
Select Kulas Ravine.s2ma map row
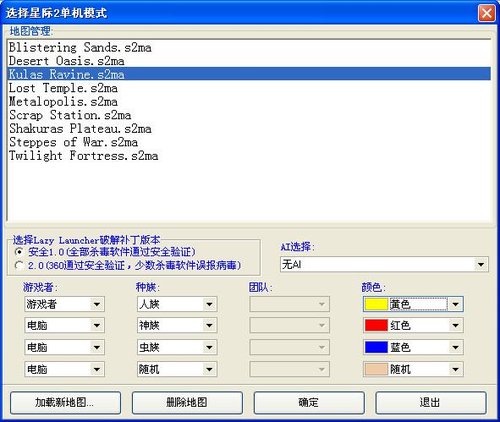[x=249, y=74]
